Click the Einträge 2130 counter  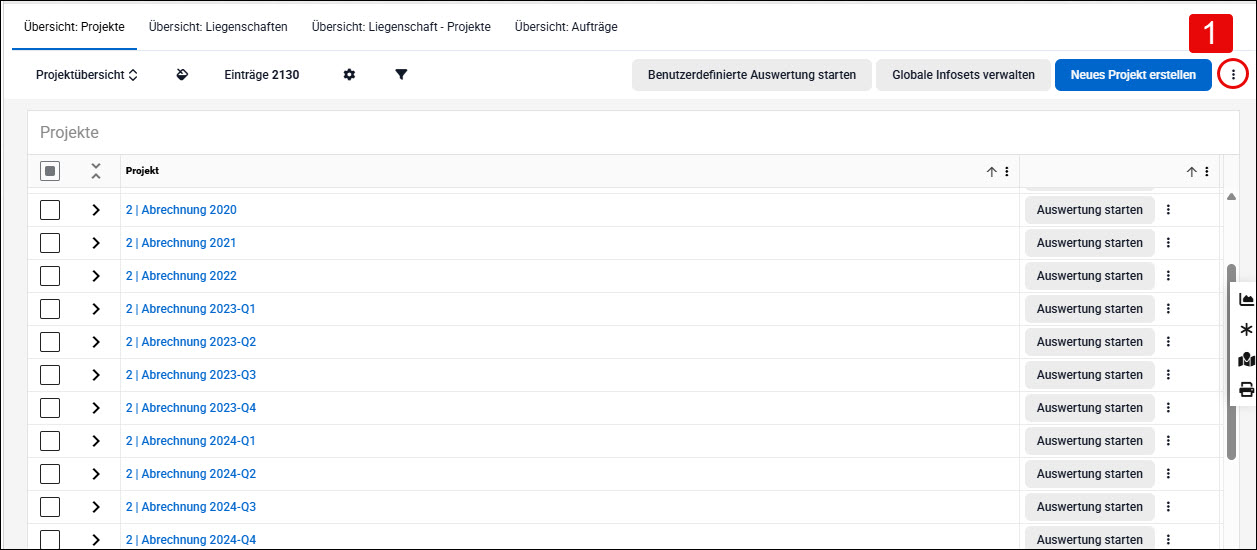pos(261,75)
